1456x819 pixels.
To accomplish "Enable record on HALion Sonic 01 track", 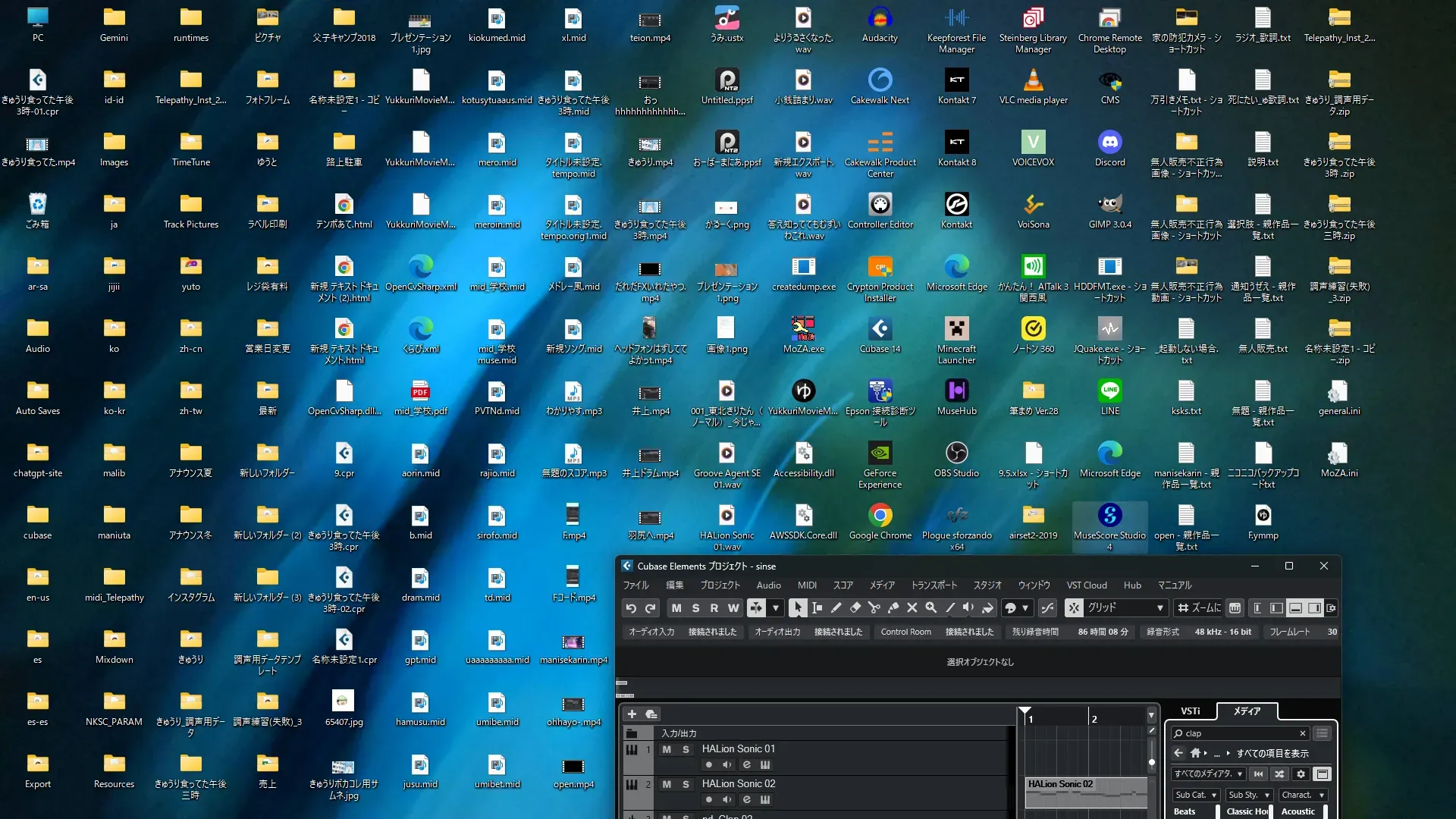I will tap(708, 764).
